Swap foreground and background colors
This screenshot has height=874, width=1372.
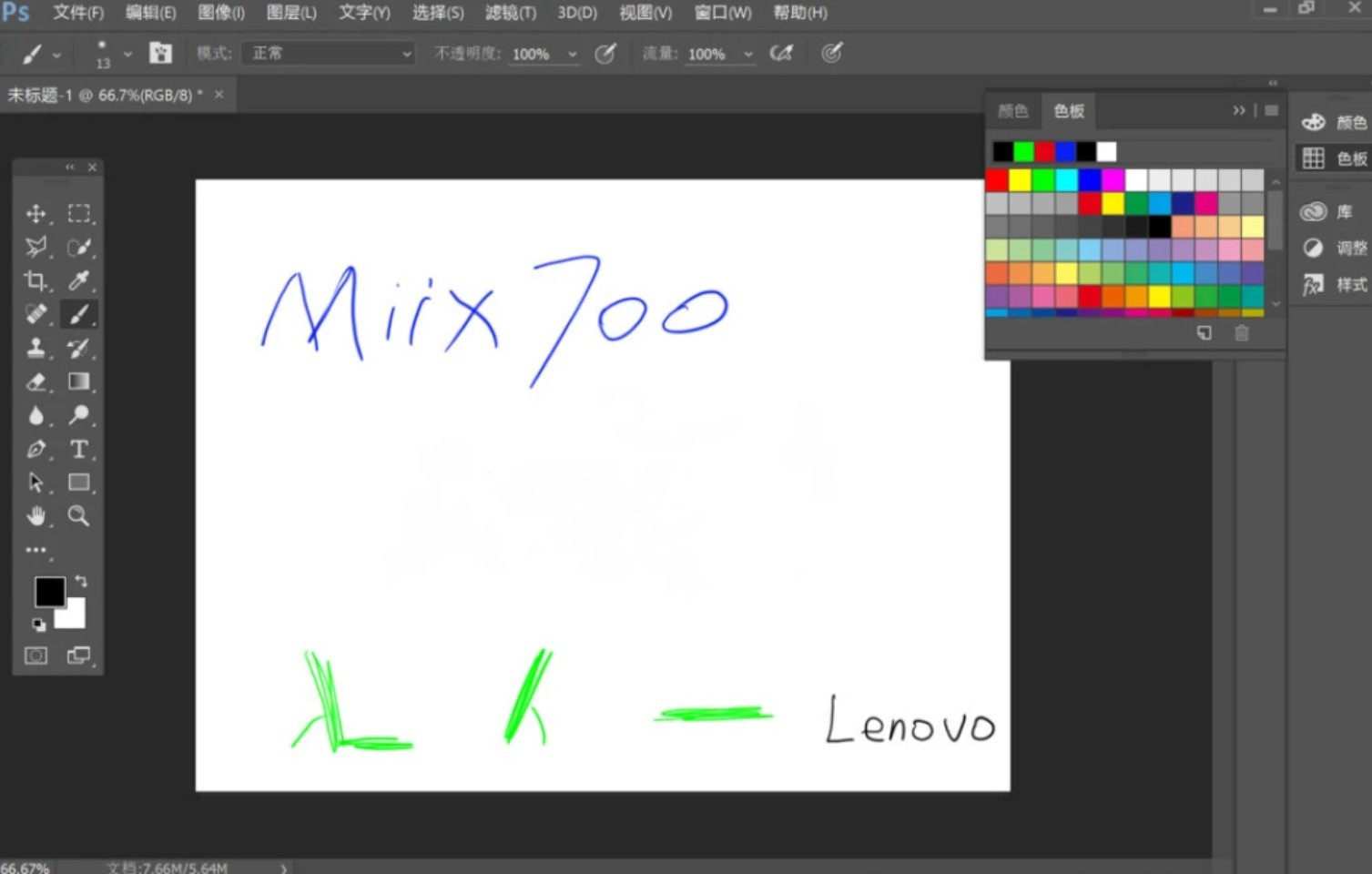coord(81,581)
